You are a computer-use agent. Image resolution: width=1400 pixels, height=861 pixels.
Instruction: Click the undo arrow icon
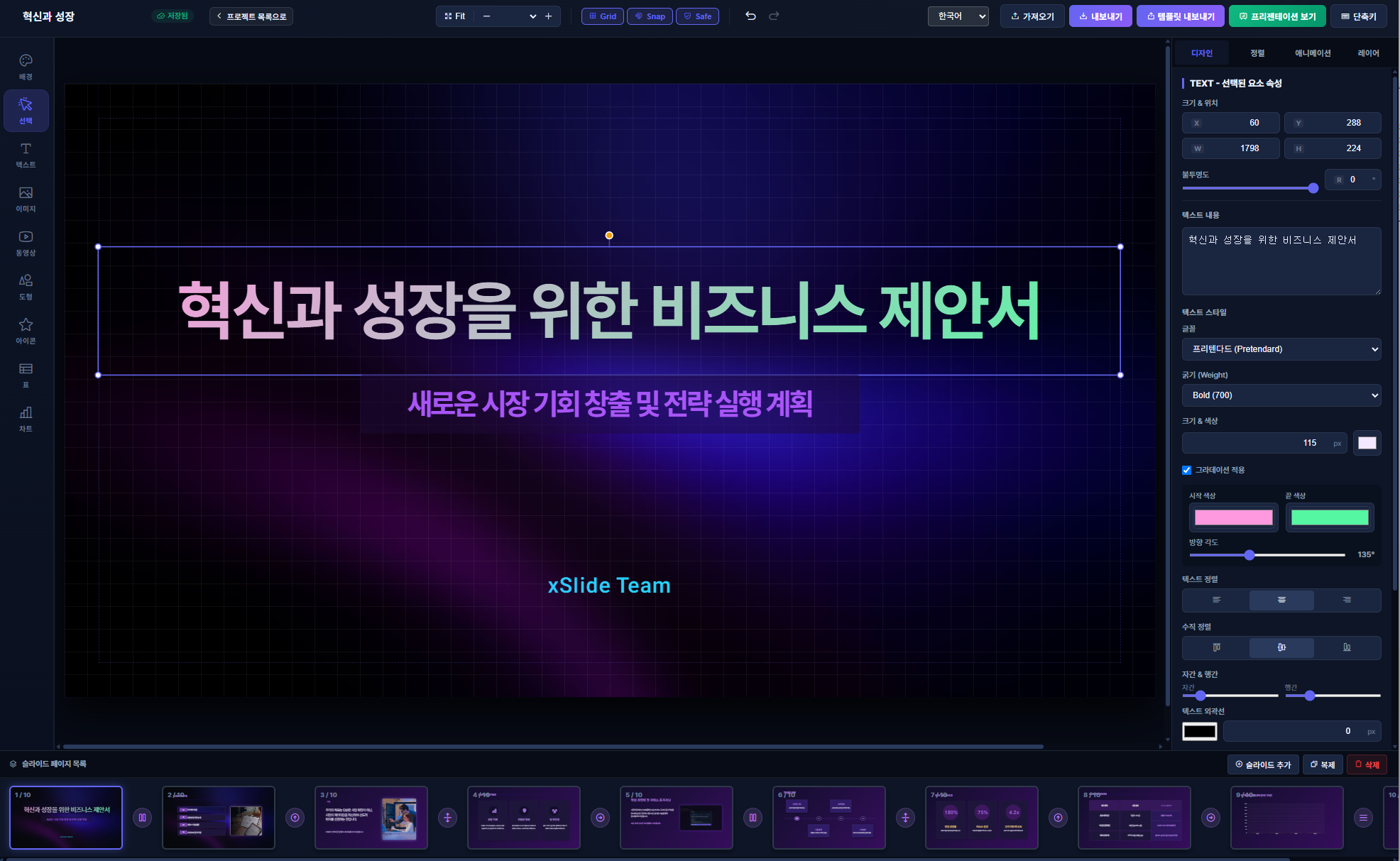[750, 16]
